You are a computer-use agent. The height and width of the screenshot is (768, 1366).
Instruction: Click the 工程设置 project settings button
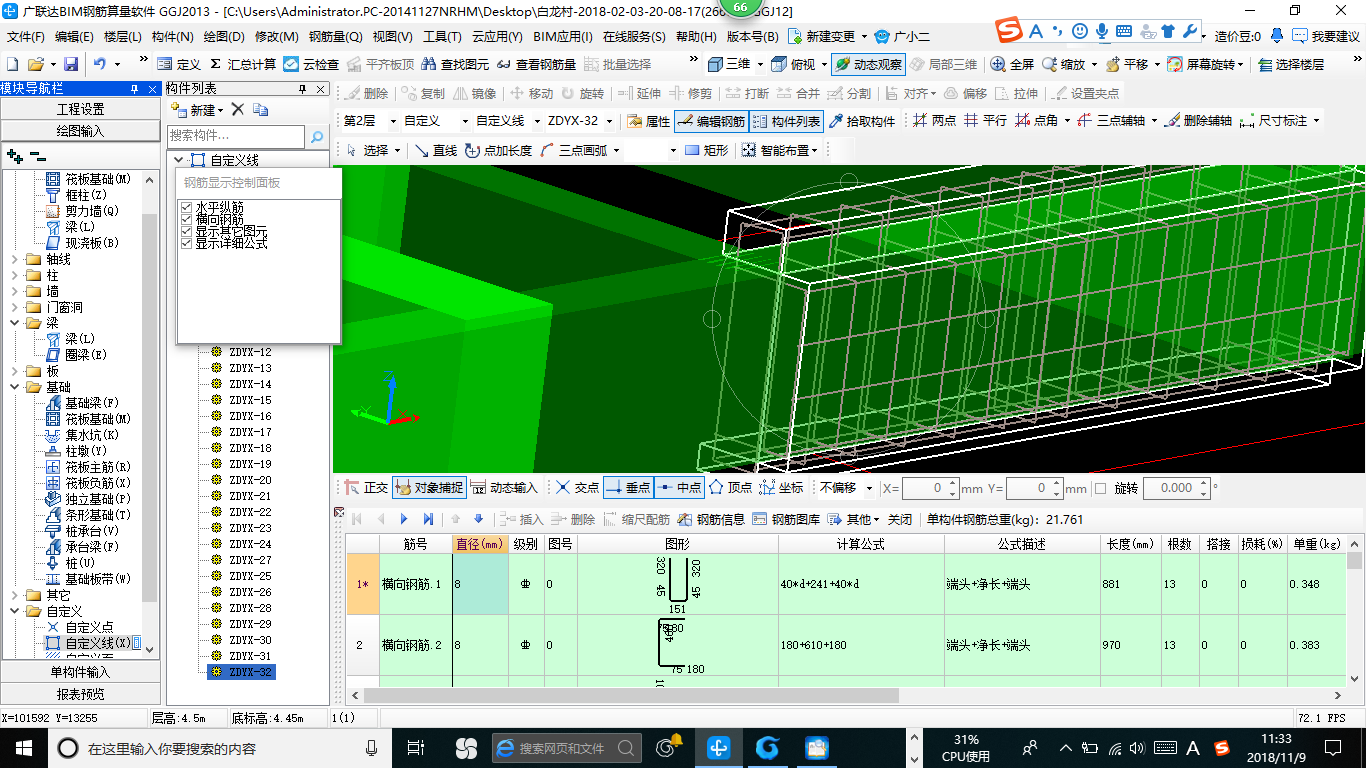pyautogui.click(x=80, y=109)
